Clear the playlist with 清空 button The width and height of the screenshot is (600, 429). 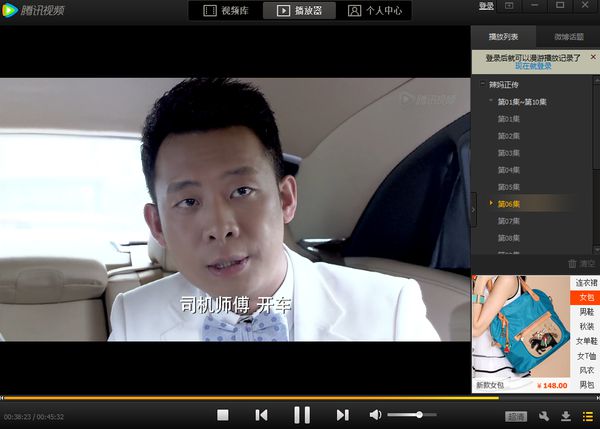(x=581, y=263)
